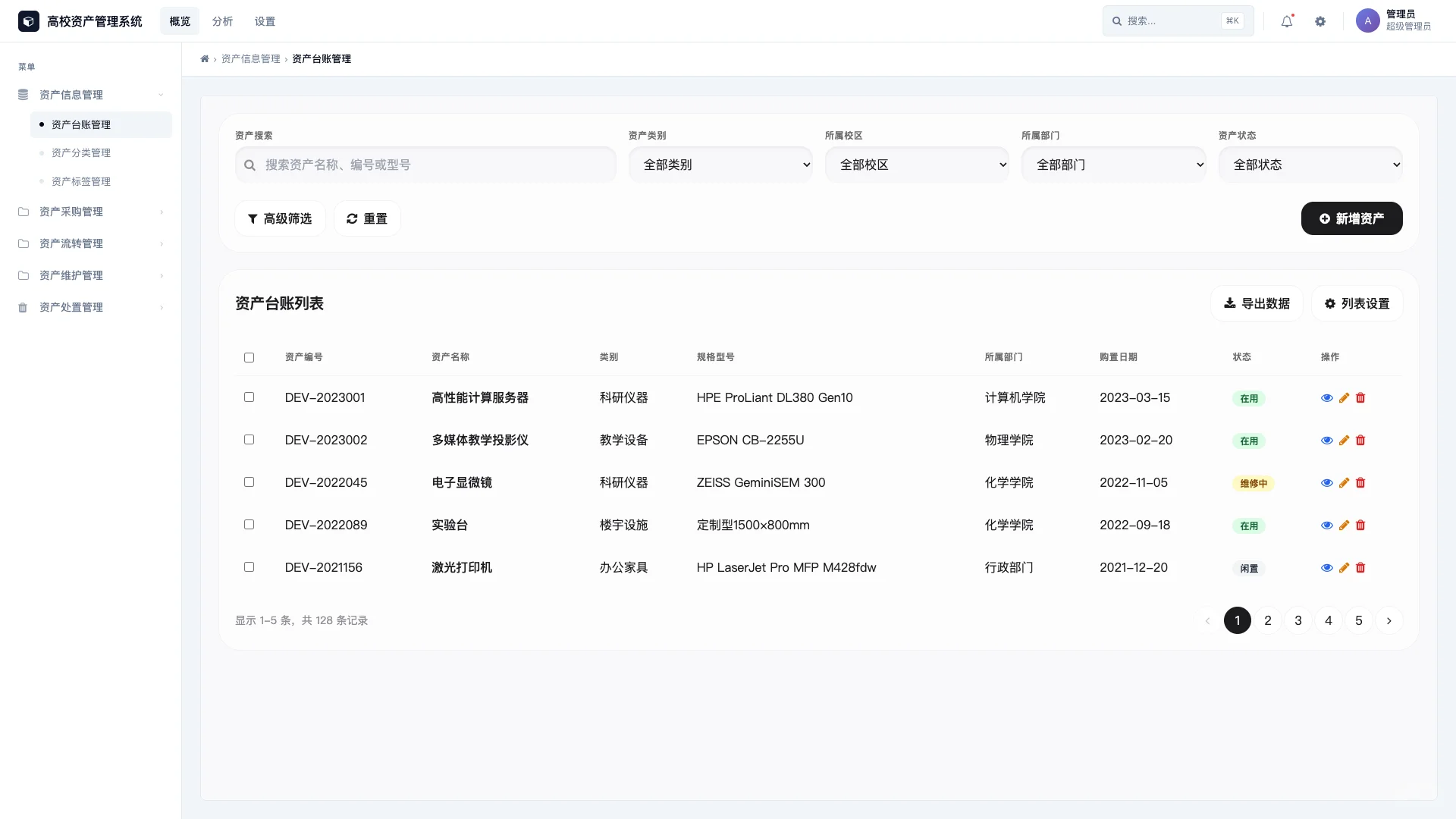The height and width of the screenshot is (819, 1456).
Task: Click the 新增资产 button
Action: (1351, 218)
